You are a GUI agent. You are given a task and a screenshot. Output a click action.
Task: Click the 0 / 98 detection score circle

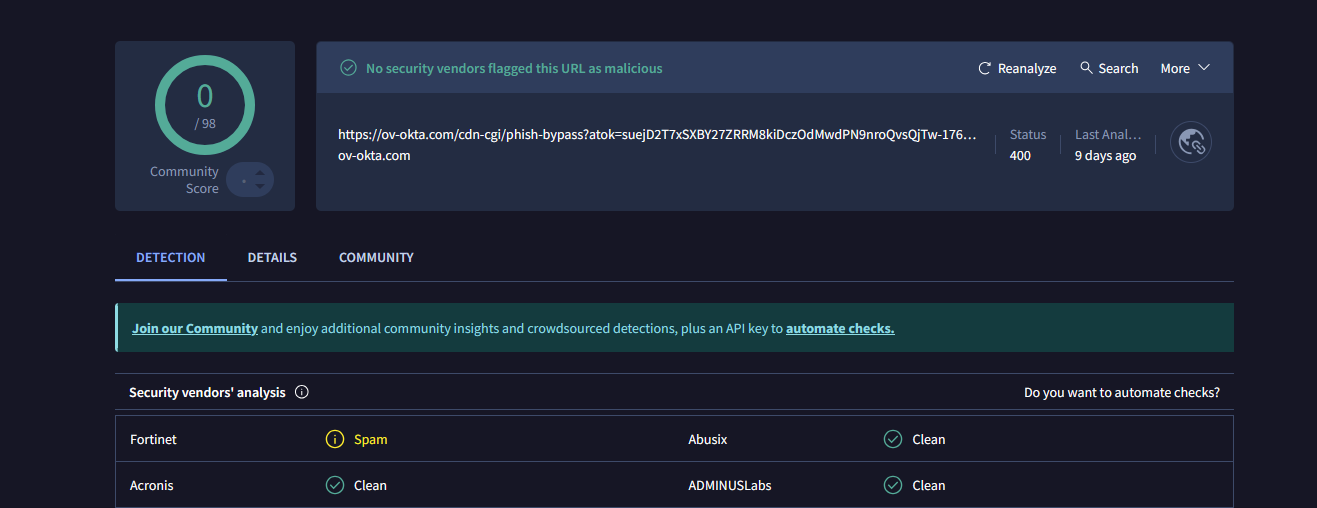[x=205, y=105]
